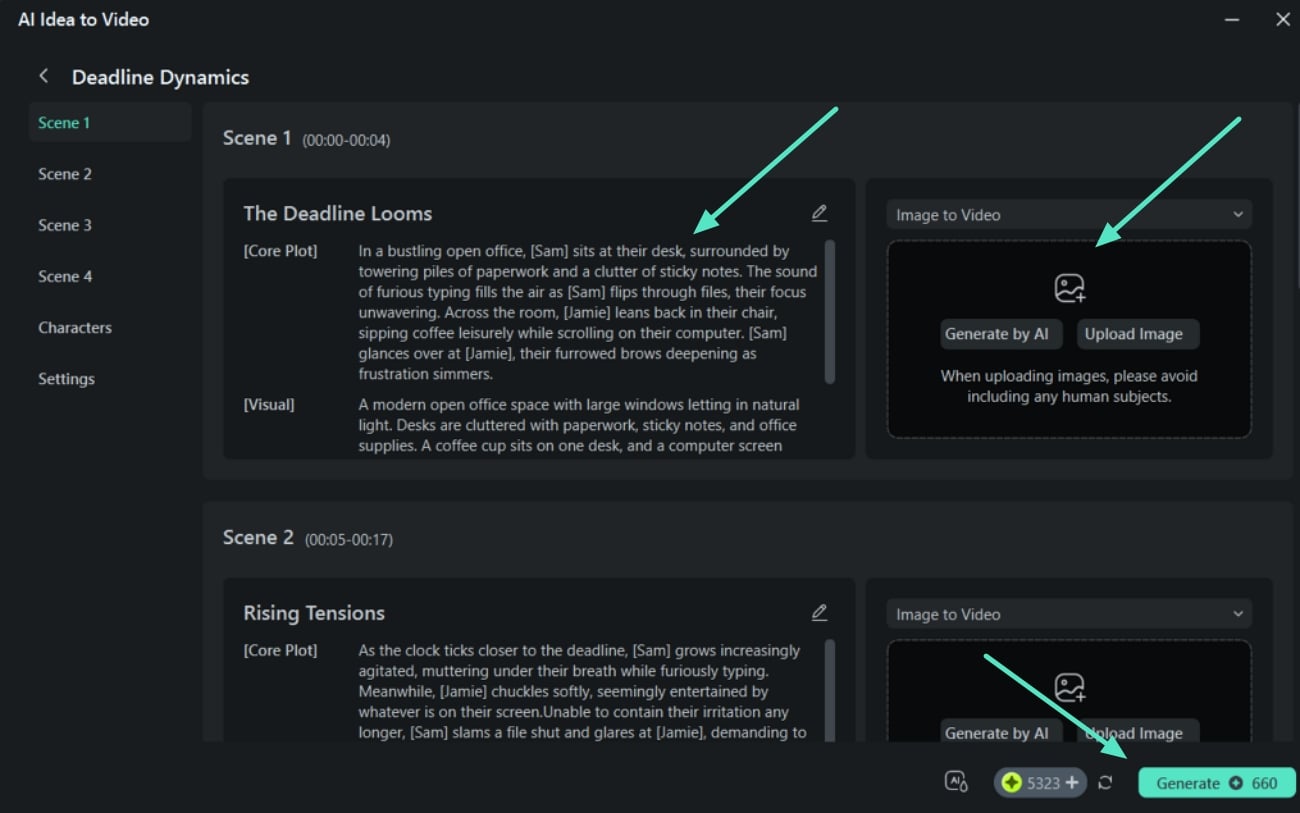Click the add-image icon in Scene 1 panel

[x=1069, y=289]
